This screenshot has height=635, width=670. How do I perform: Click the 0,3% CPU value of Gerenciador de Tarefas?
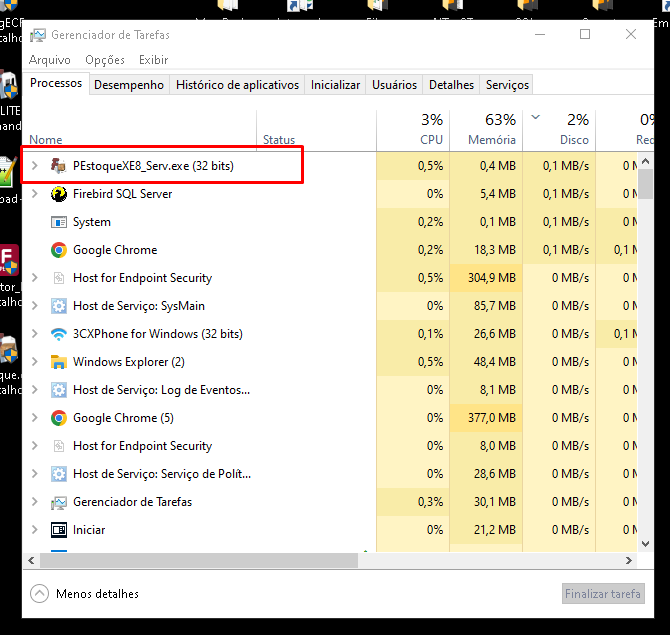coord(430,502)
